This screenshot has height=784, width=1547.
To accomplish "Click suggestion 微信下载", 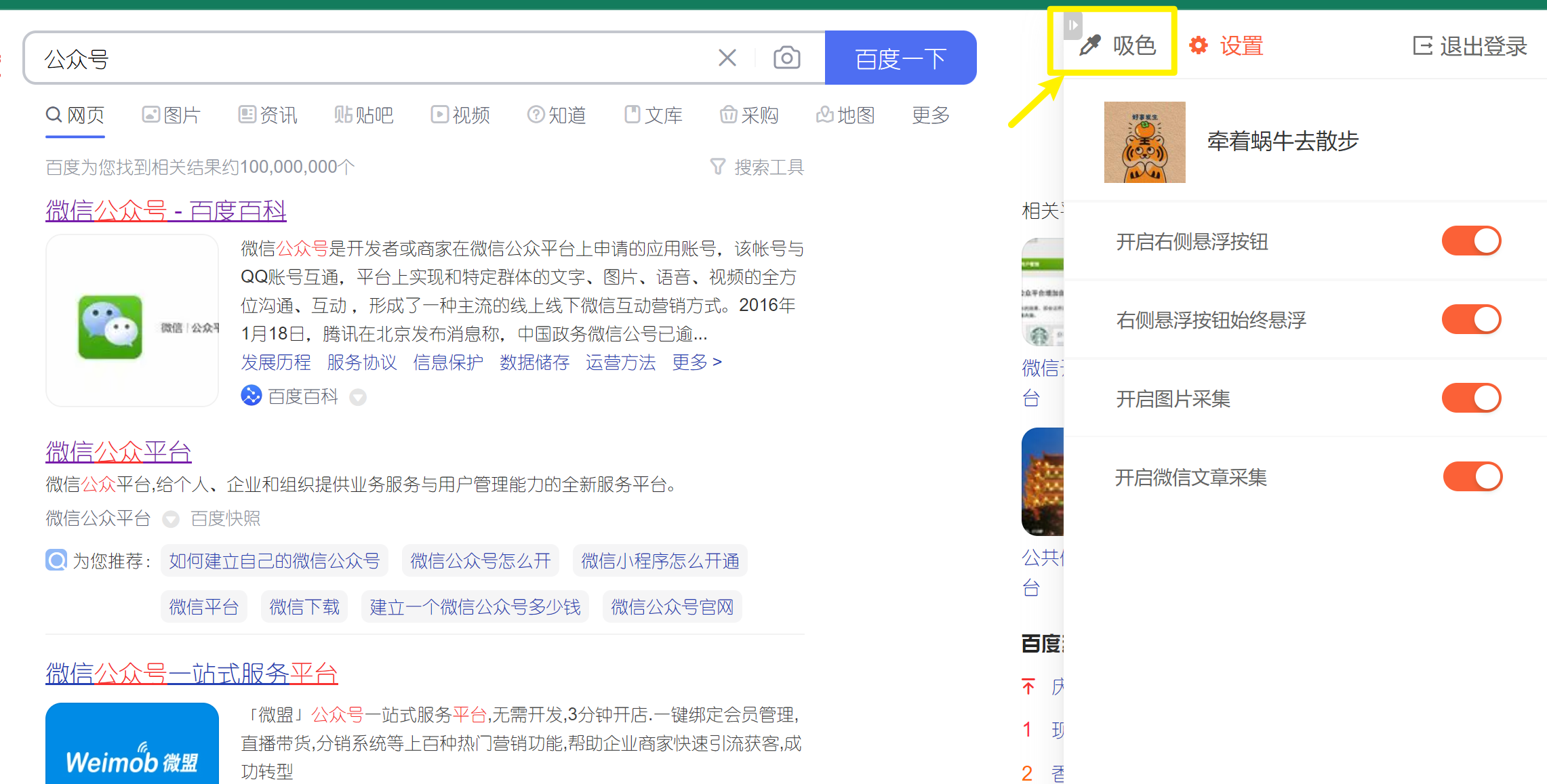I will click(x=304, y=606).
